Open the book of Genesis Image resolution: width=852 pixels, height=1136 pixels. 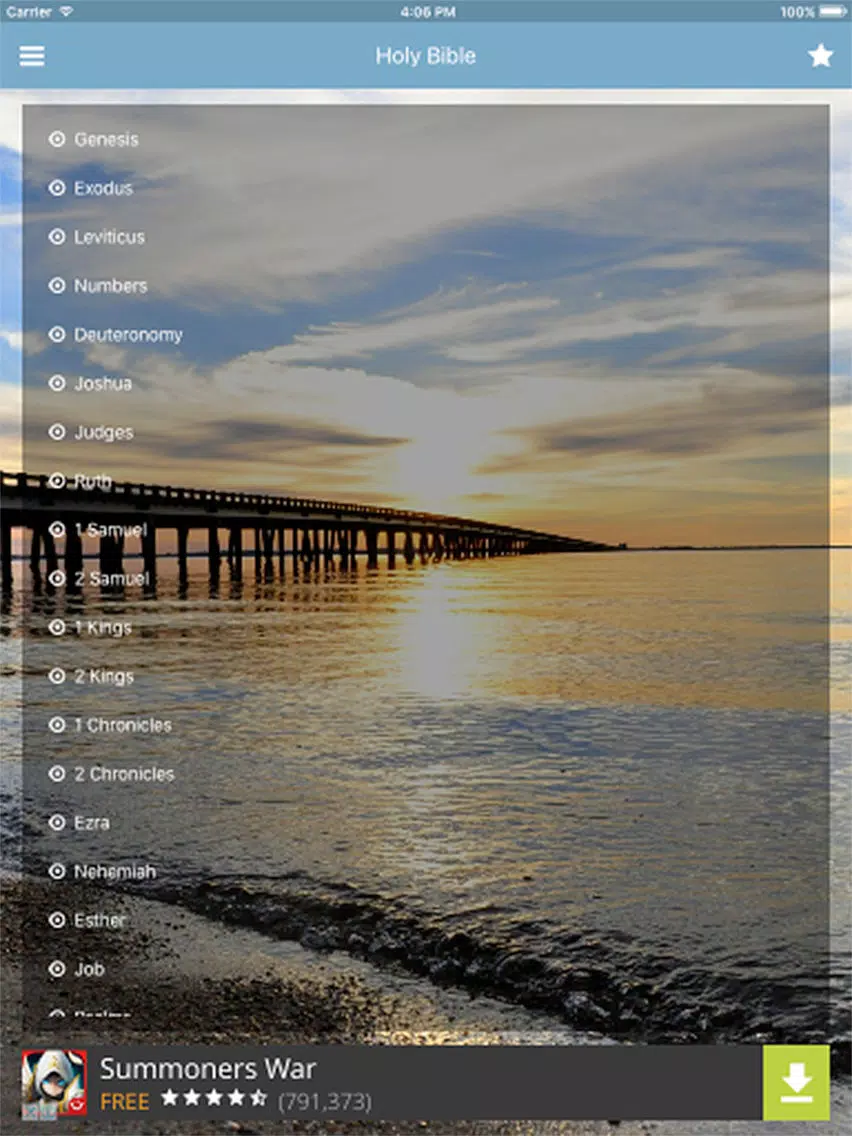(x=106, y=139)
